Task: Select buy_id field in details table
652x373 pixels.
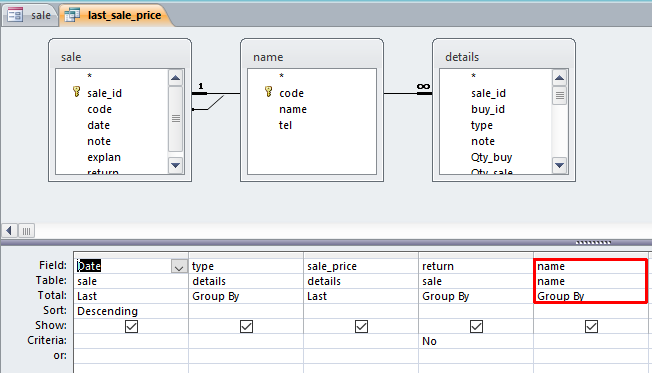Action: pos(488,109)
